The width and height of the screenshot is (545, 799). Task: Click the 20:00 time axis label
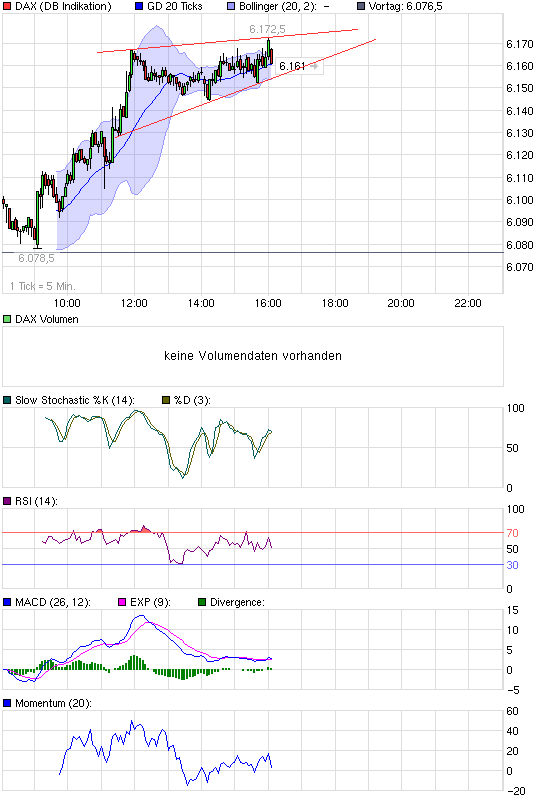coord(401,303)
